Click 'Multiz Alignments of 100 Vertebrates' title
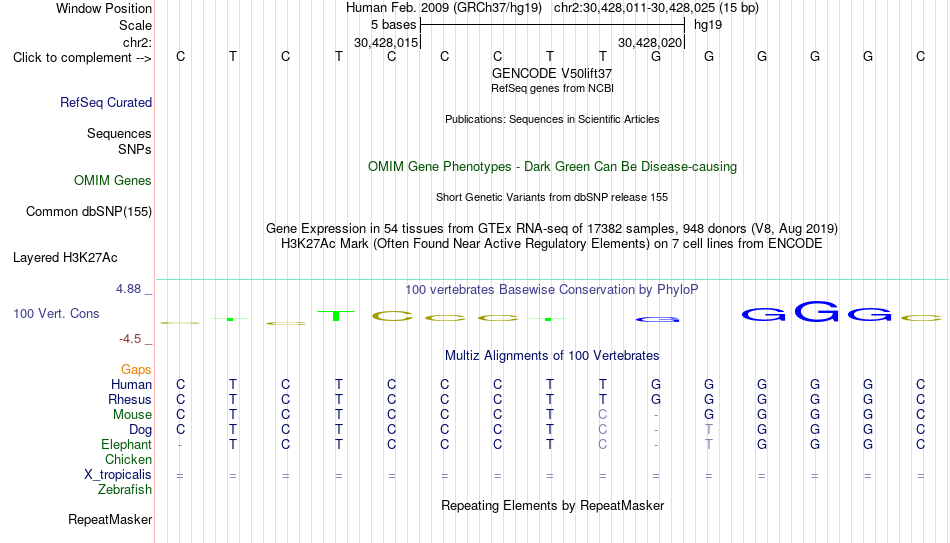Viewport: 950px width, 543px height. click(552, 356)
